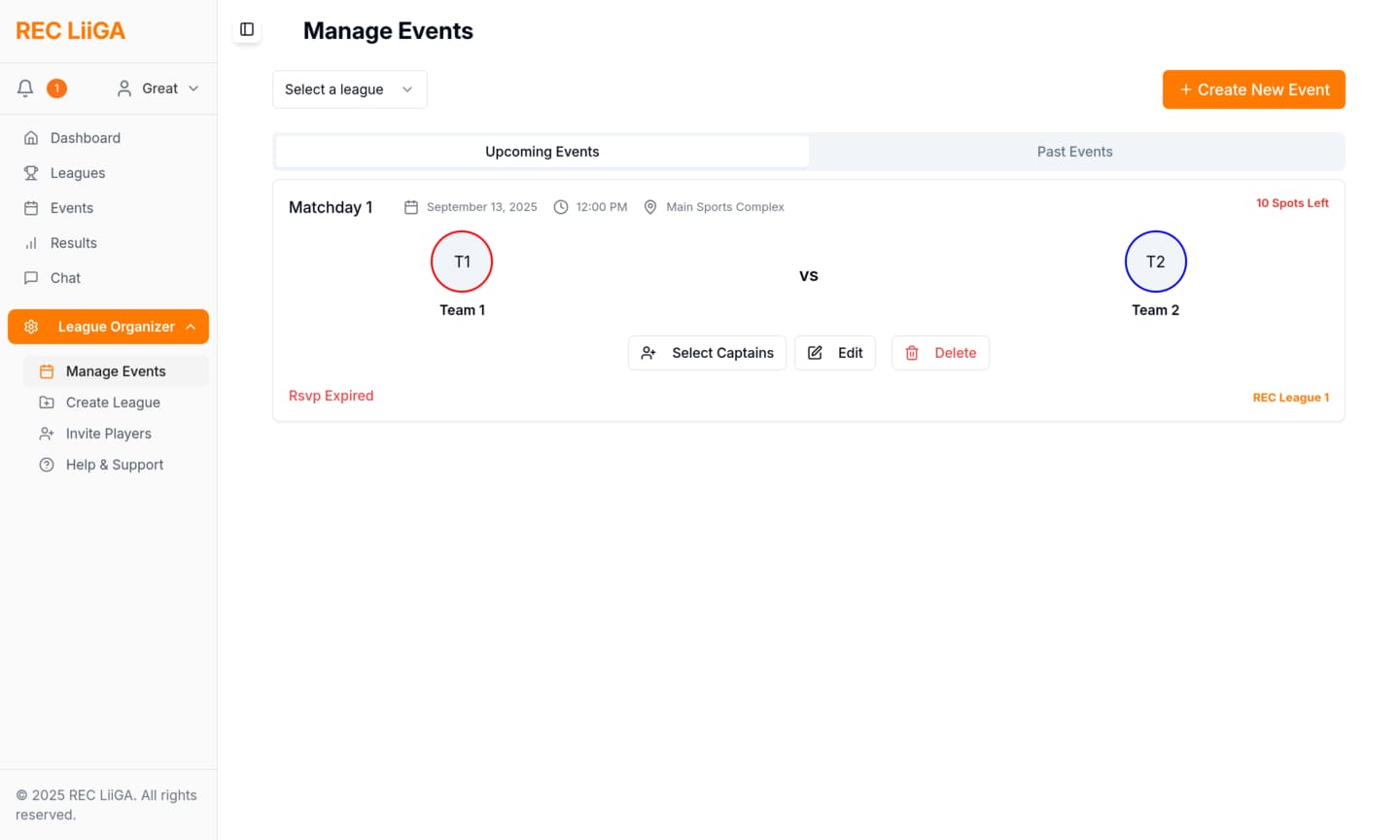Toggle the sidebar panel icon
1400x840 pixels.
[247, 30]
